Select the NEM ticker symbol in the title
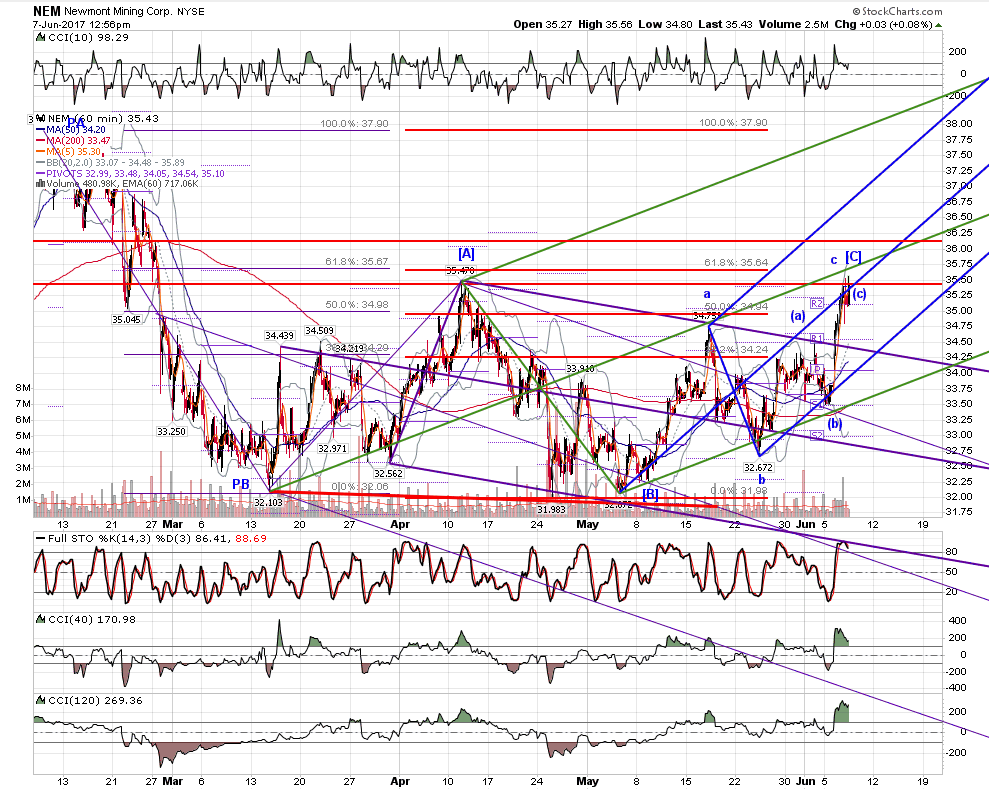 click(x=47, y=11)
